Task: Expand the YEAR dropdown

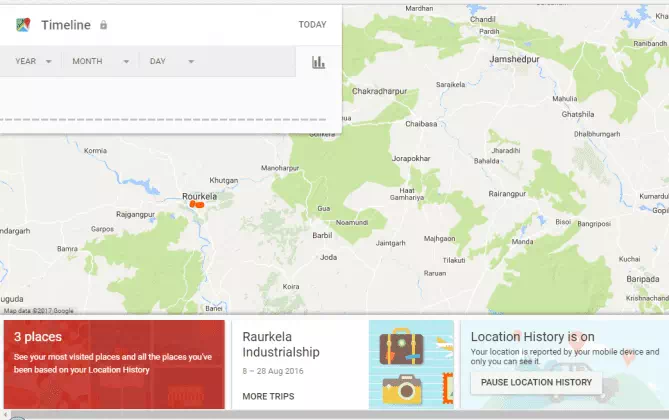Action: [31, 62]
